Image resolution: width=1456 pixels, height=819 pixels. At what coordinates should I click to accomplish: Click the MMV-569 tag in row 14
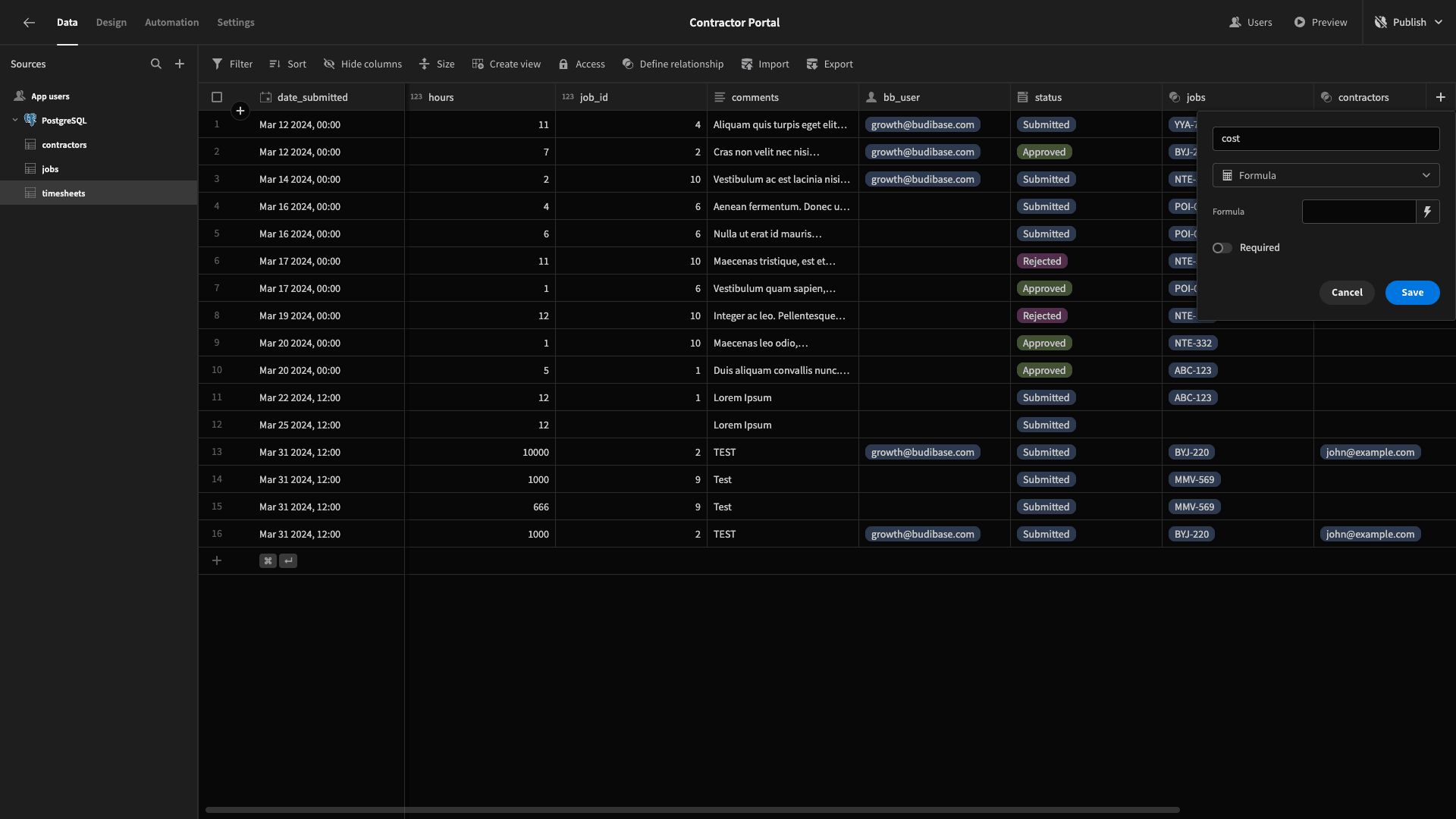pos(1194,479)
